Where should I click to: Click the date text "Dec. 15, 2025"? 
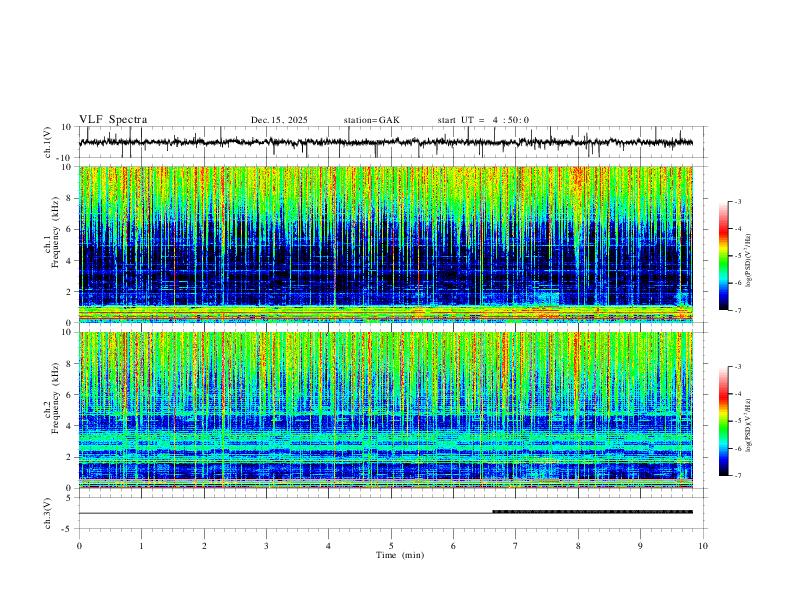click(279, 120)
